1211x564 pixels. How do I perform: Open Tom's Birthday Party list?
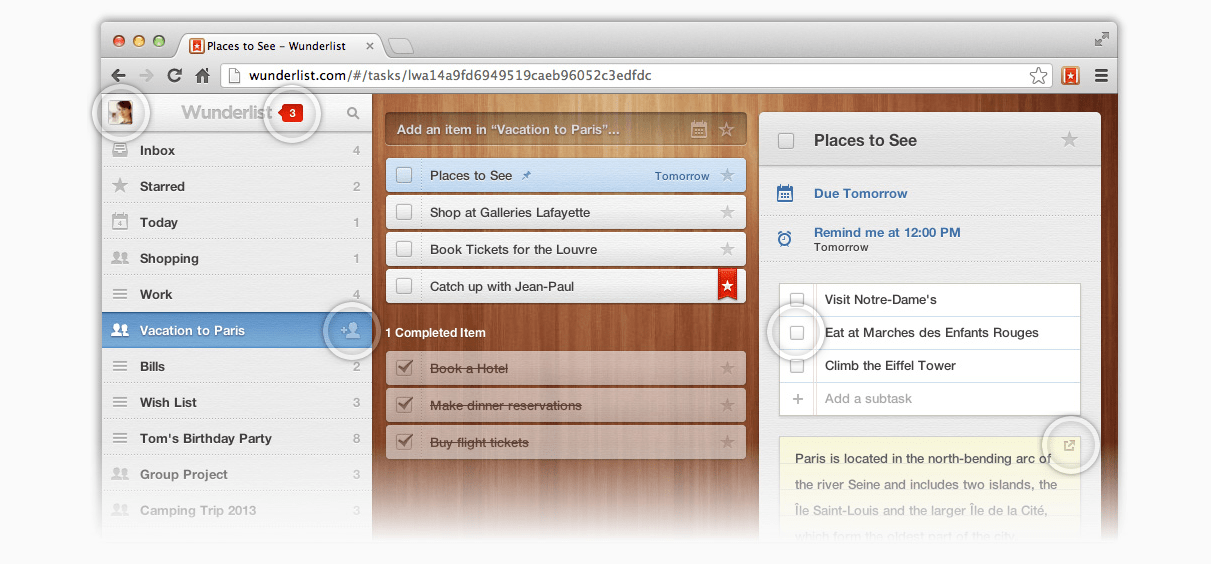[237, 438]
